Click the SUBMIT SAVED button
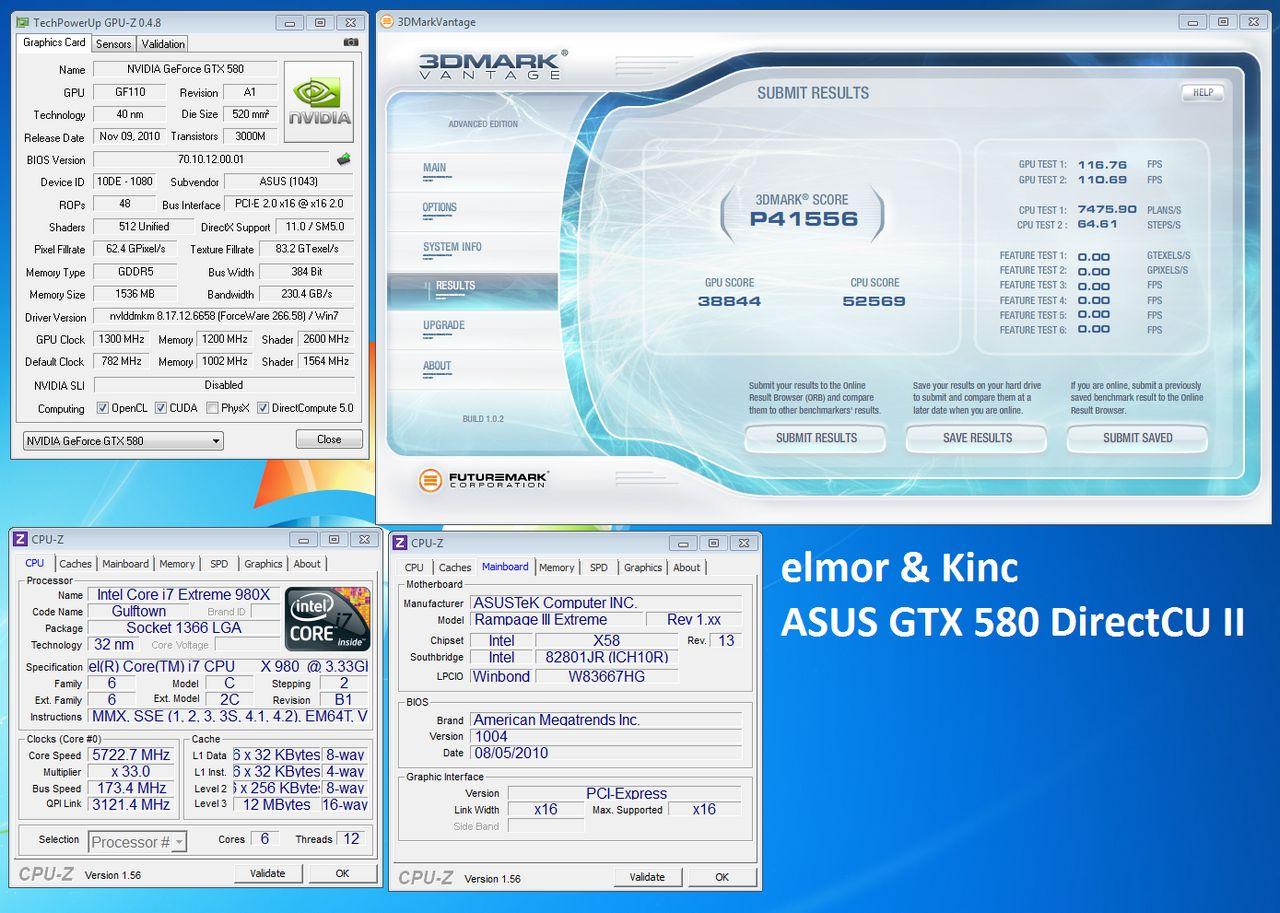The height and width of the screenshot is (913, 1280). pyautogui.click(x=1137, y=438)
